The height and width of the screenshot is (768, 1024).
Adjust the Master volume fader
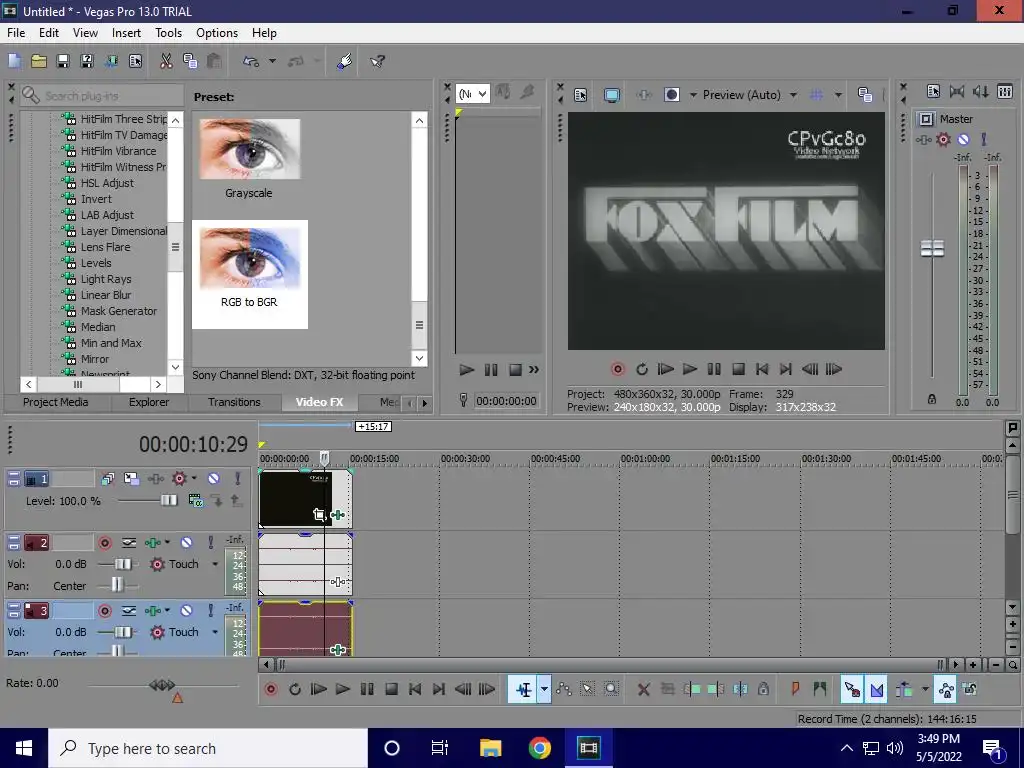click(x=932, y=248)
